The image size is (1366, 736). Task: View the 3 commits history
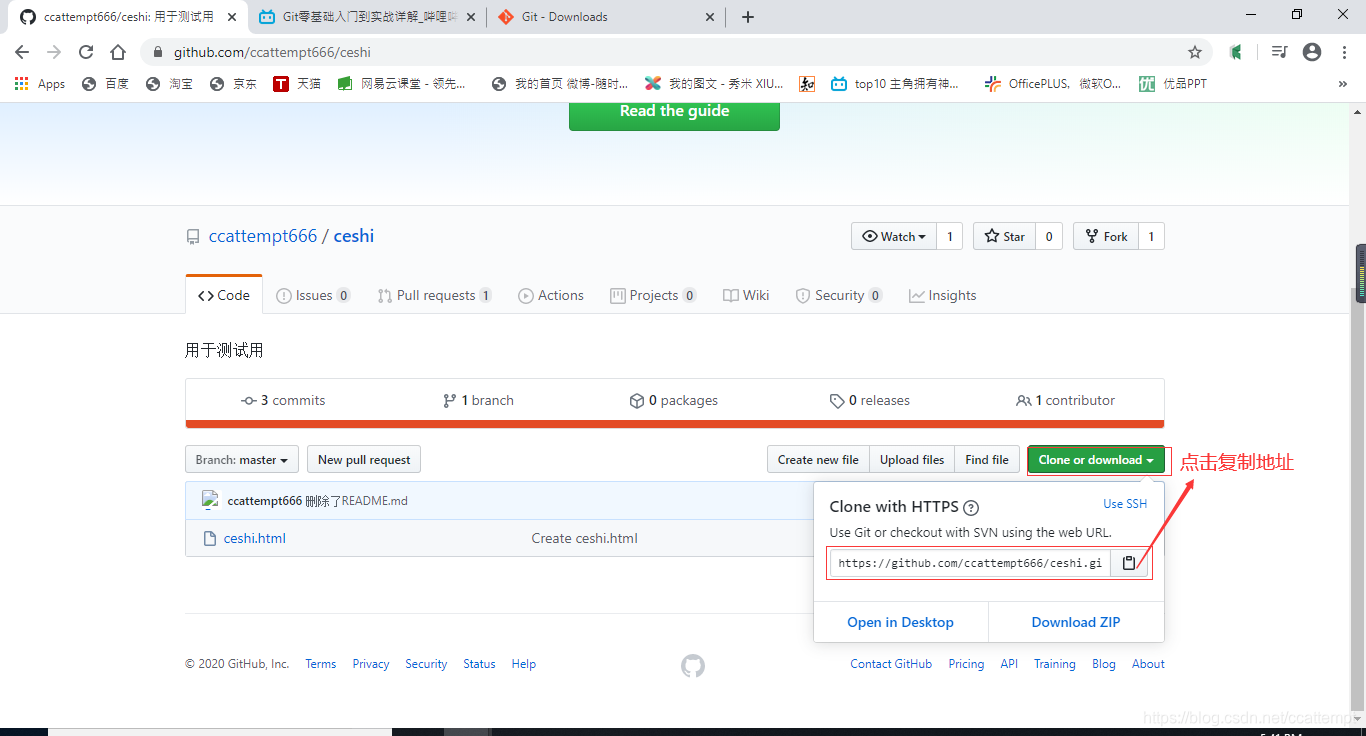(x=283, y=400)
